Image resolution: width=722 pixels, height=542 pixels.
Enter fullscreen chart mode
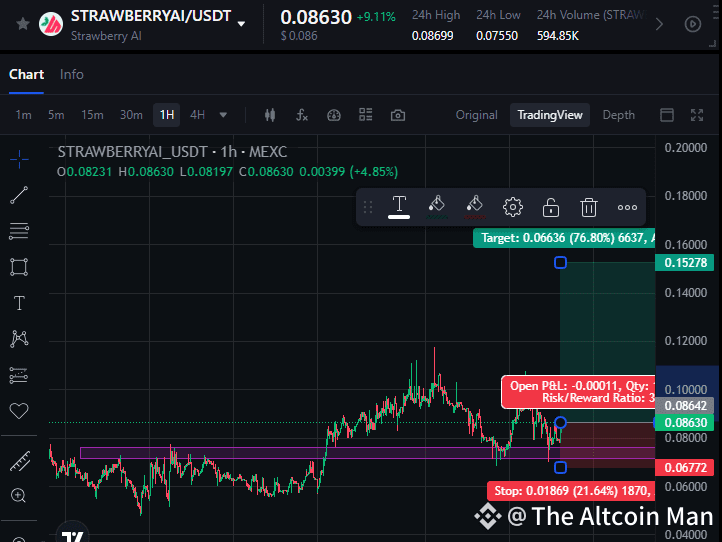click(x=697, y=115)
